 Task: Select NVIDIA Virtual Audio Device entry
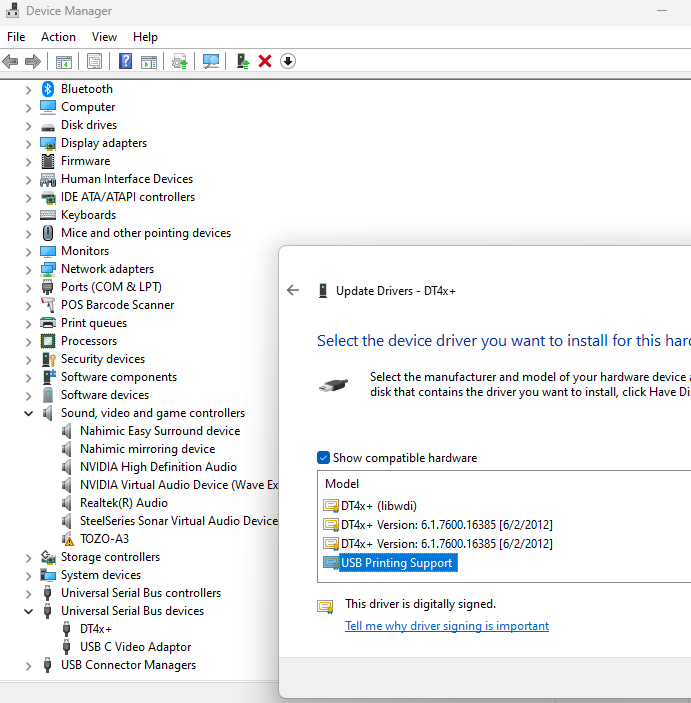point(179,485)
